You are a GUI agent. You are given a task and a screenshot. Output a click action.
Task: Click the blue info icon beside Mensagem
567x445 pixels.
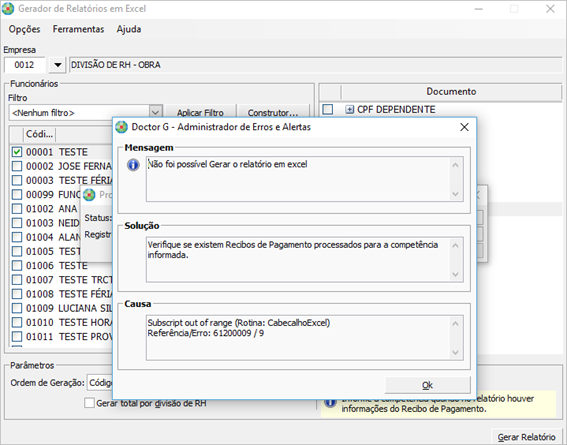(x=133, y=165)
